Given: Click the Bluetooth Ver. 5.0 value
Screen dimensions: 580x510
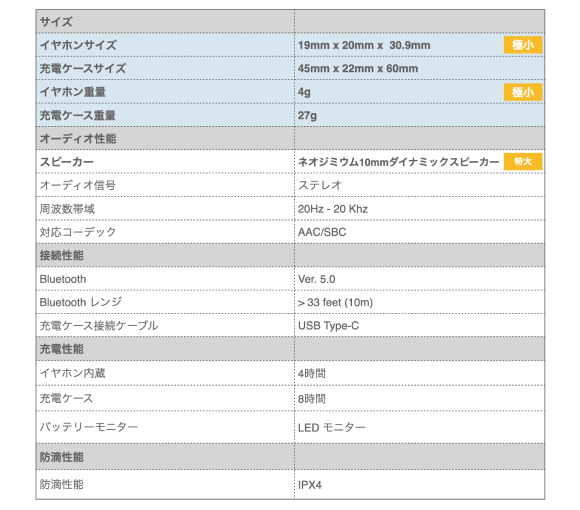Looking at the screenshot, I should coord(317,279).
